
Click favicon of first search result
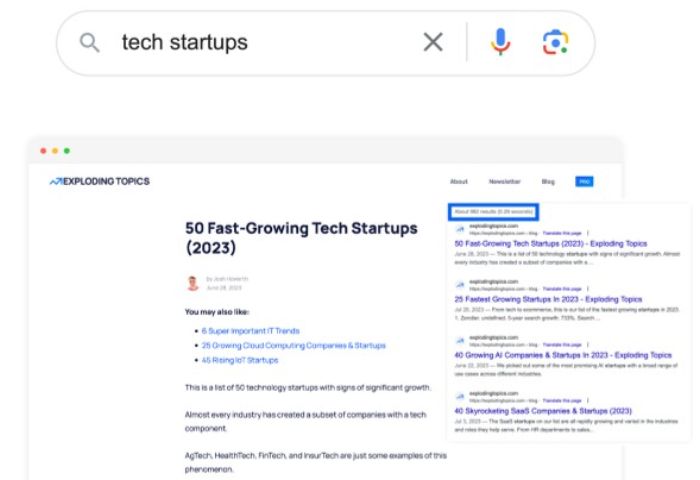pyautogui.click(x=460, y=230)
